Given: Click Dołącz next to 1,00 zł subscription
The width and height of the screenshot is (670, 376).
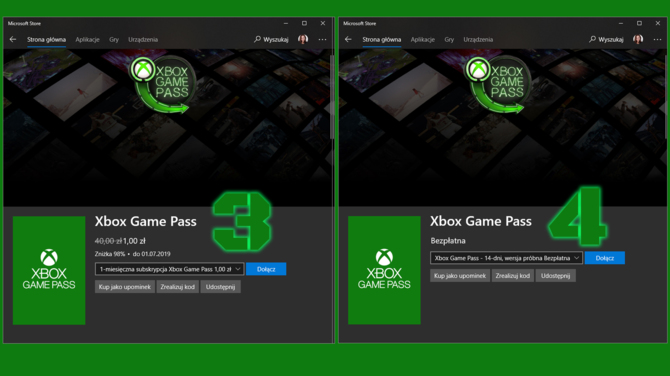Looking at the screenshot, I should point(266,269).
